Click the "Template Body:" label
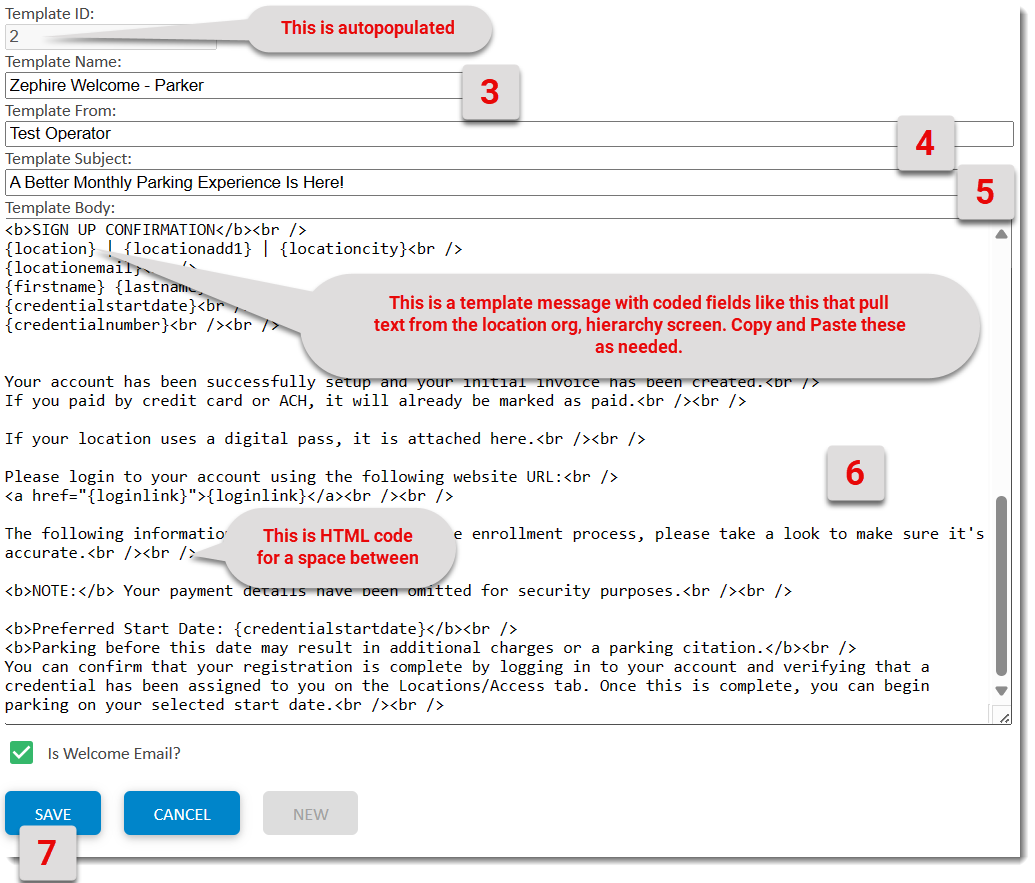Screen dimensions: 1035x883 [60, 208]
